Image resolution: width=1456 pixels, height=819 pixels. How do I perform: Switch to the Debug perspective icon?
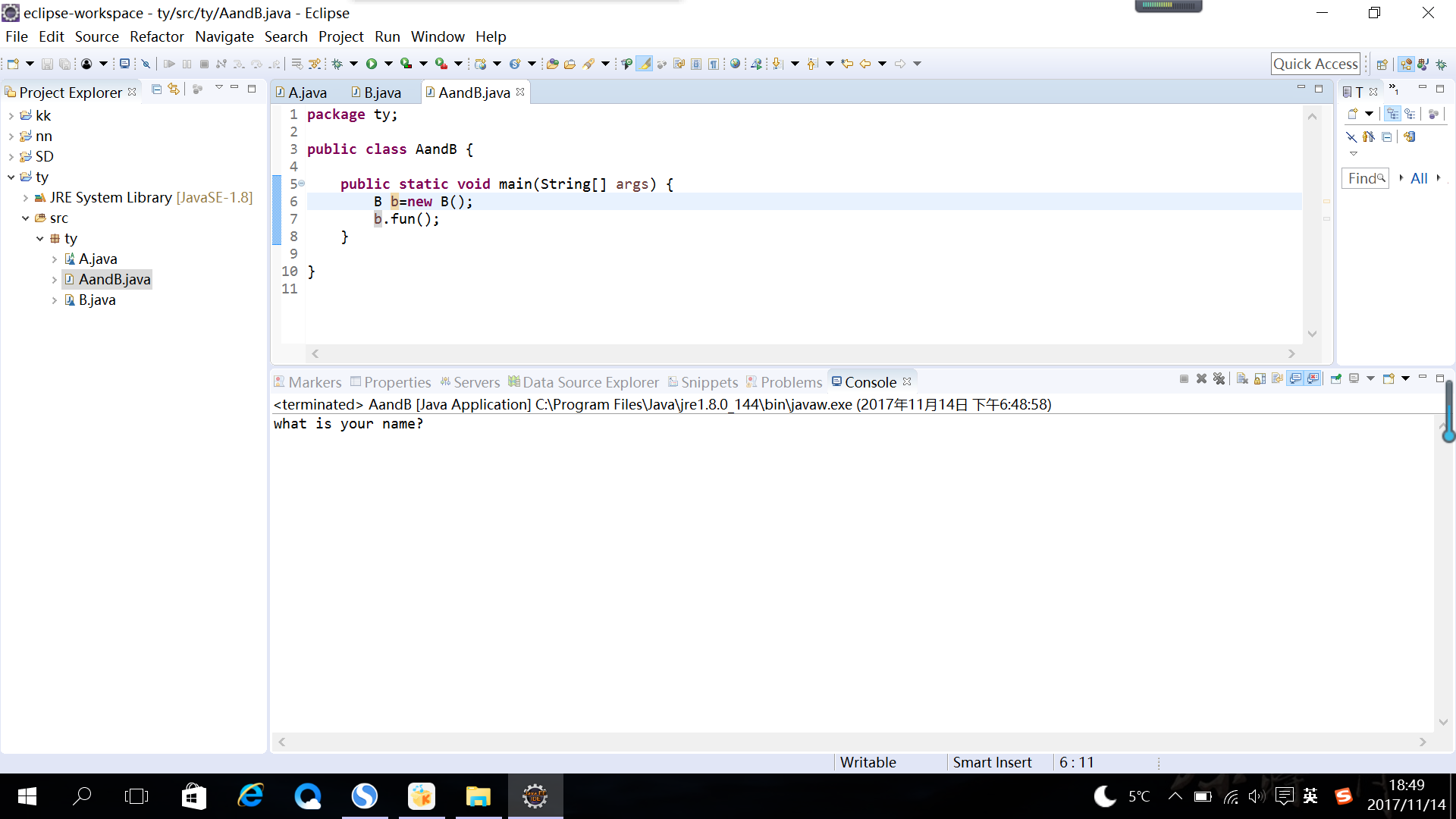[x=1441, y=64]
